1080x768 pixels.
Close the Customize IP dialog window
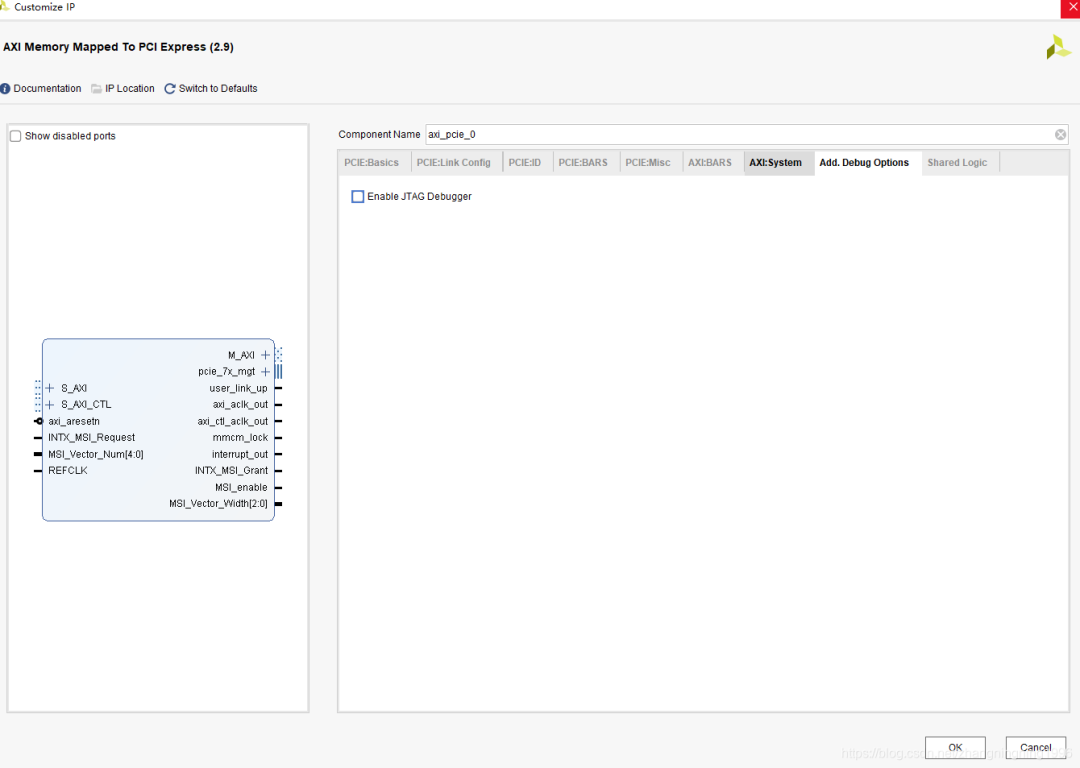pyautogui.click(x=1069, y=8)
